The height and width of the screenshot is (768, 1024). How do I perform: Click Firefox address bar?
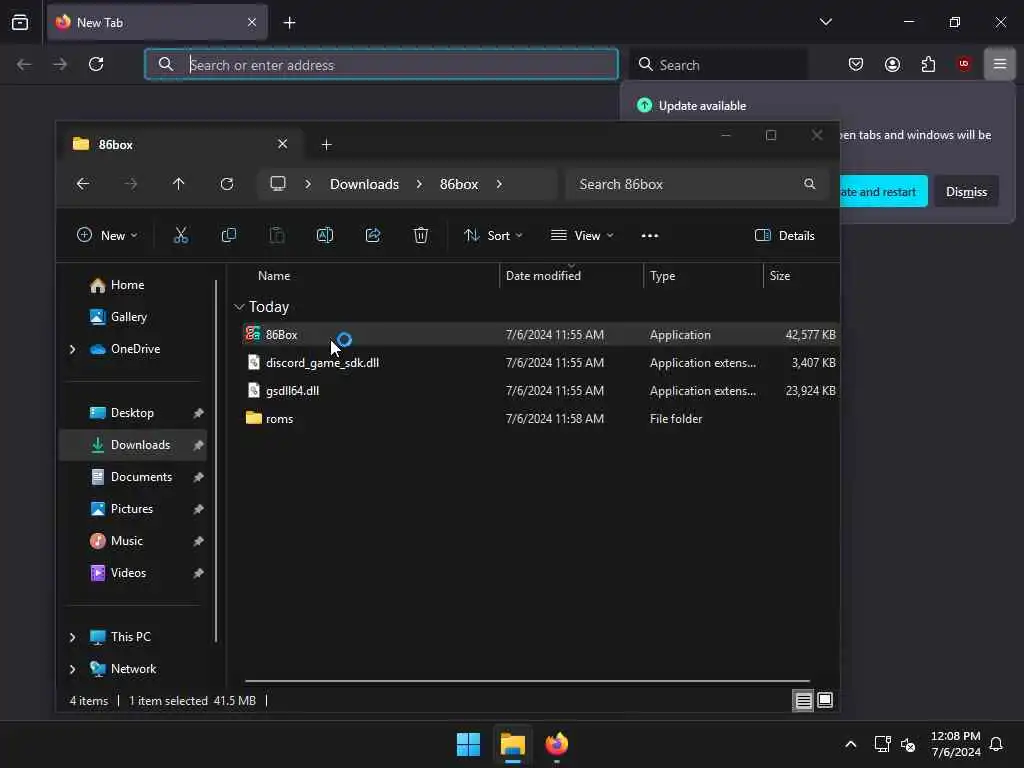(x=381, y=64)
